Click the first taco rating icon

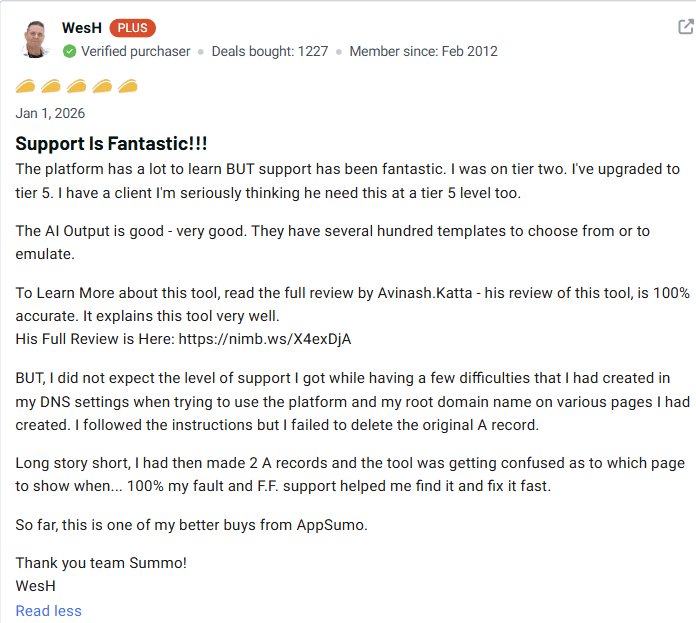[26, 86]
